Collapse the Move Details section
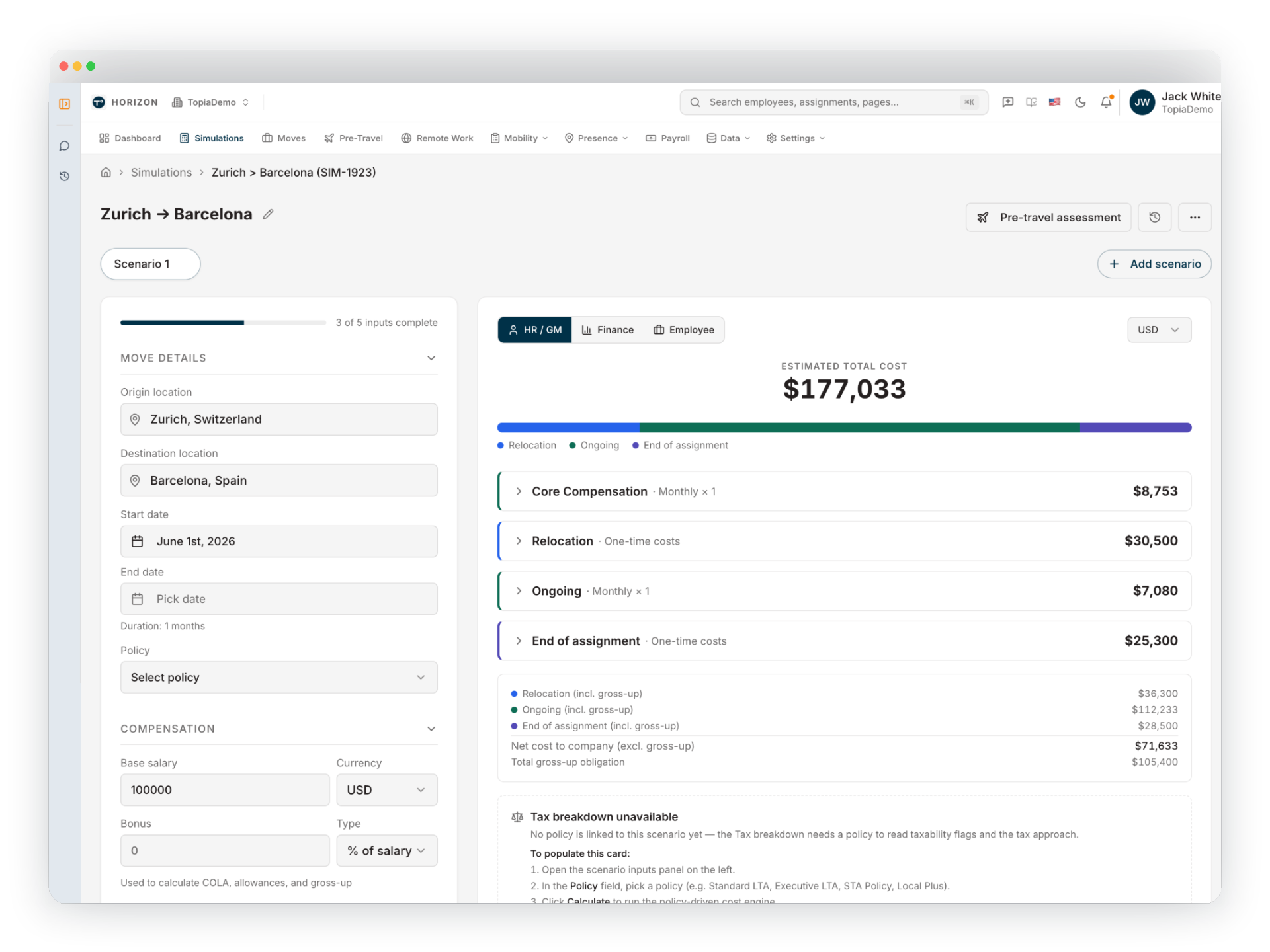The image size is (1270, 952). (431, 358)
